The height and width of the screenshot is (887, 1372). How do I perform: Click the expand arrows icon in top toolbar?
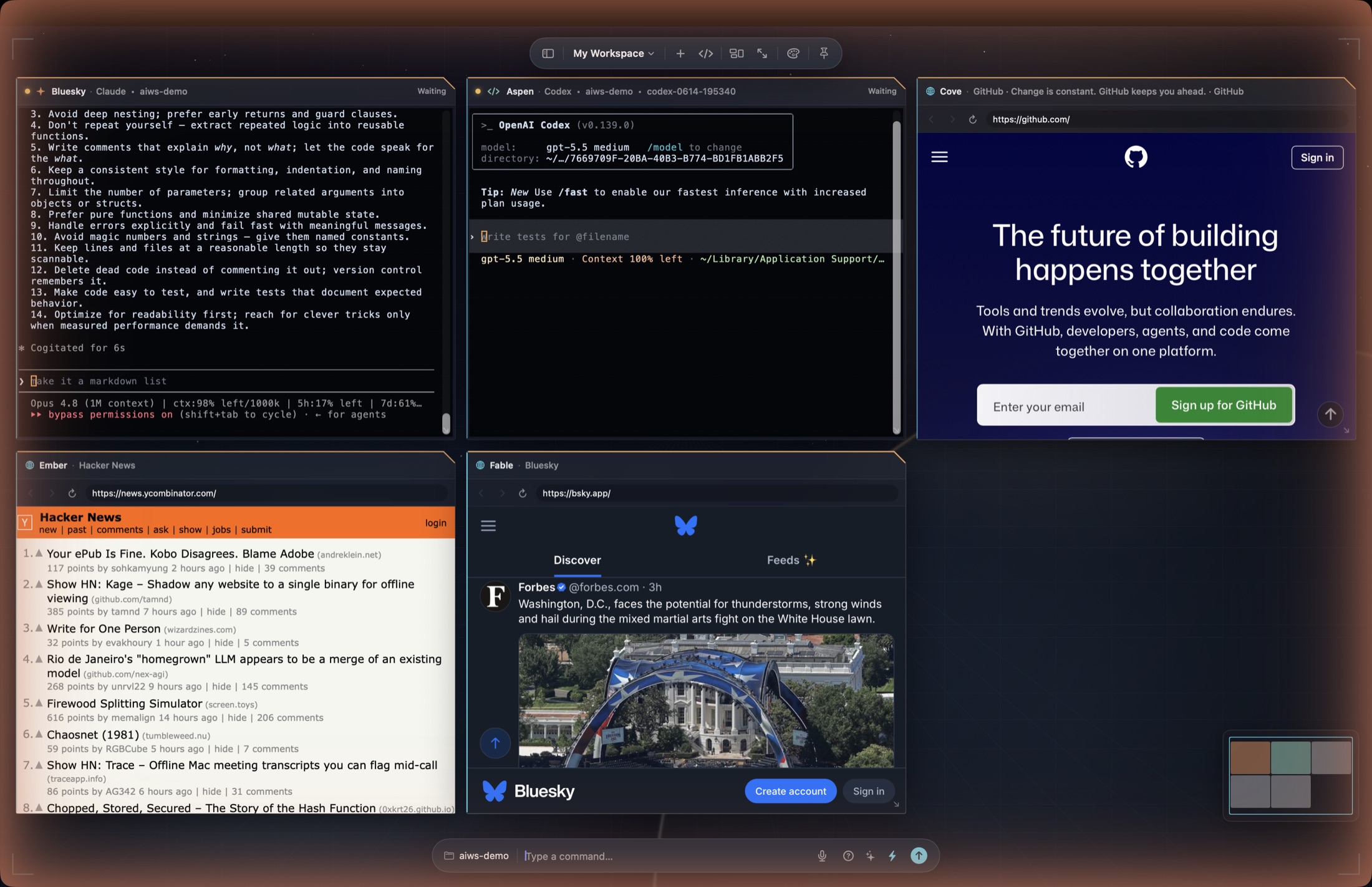[x=762, y=54]
